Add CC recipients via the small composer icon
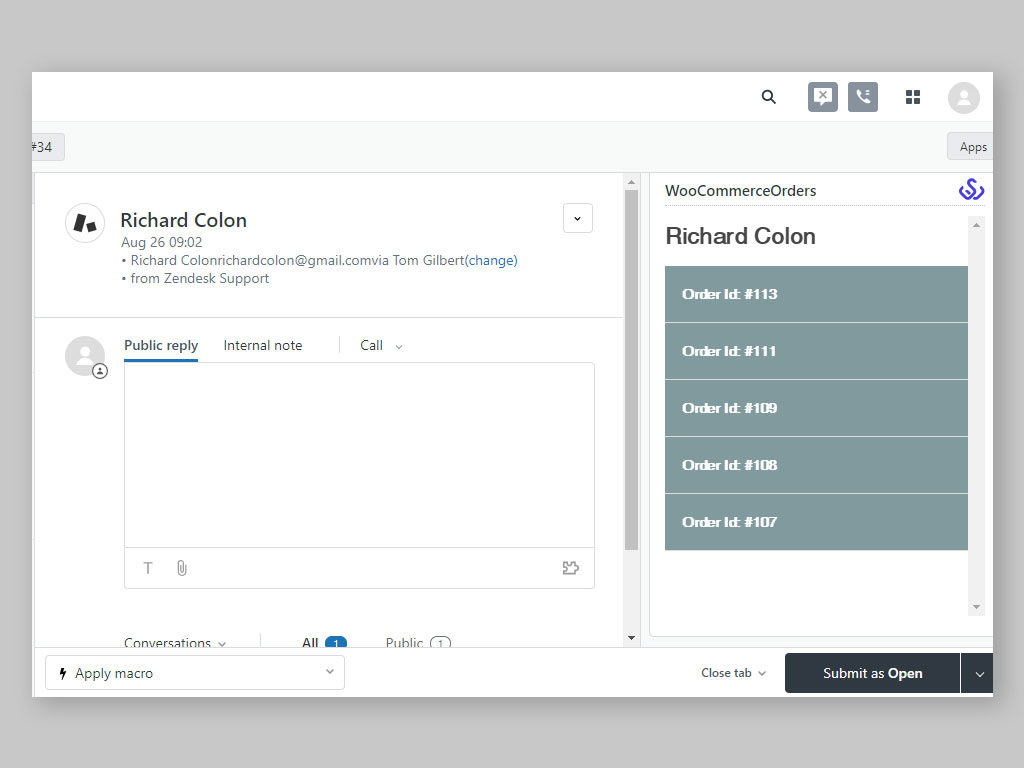The width and height of the screenshot is (1024, 768). point(99,370)
